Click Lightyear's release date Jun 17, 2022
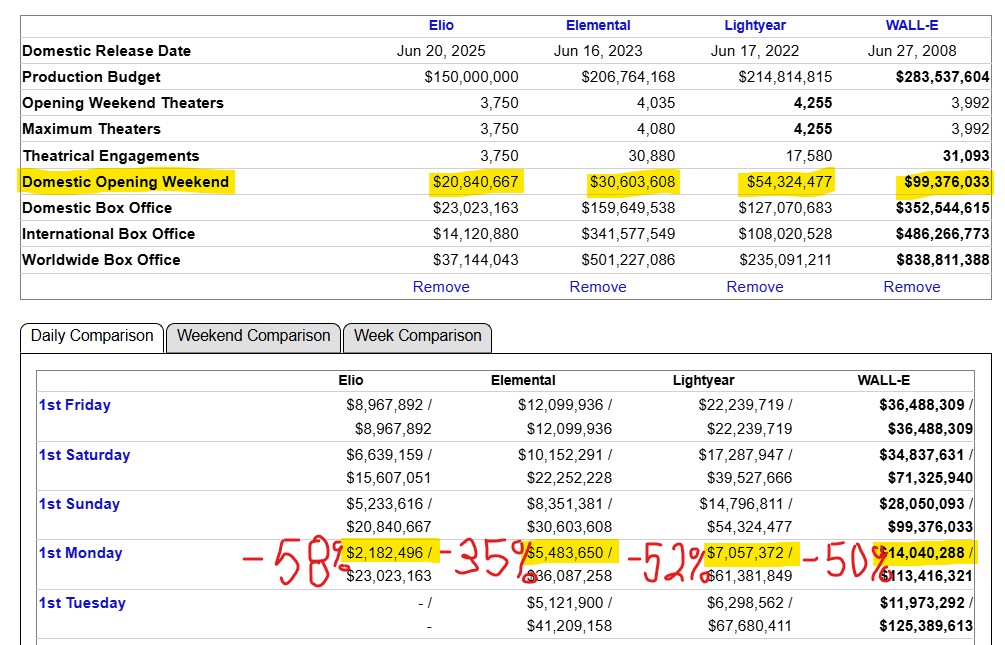This screenshot has width=1005, height=645. (755, 51)
